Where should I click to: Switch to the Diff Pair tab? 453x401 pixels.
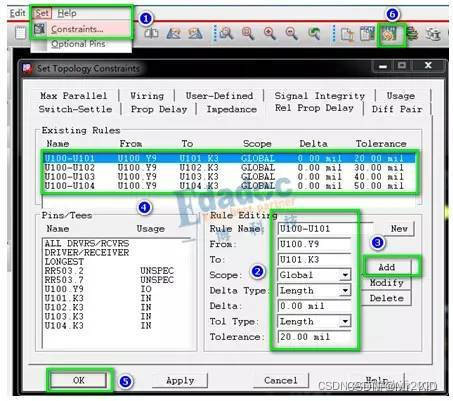point(397,109)
